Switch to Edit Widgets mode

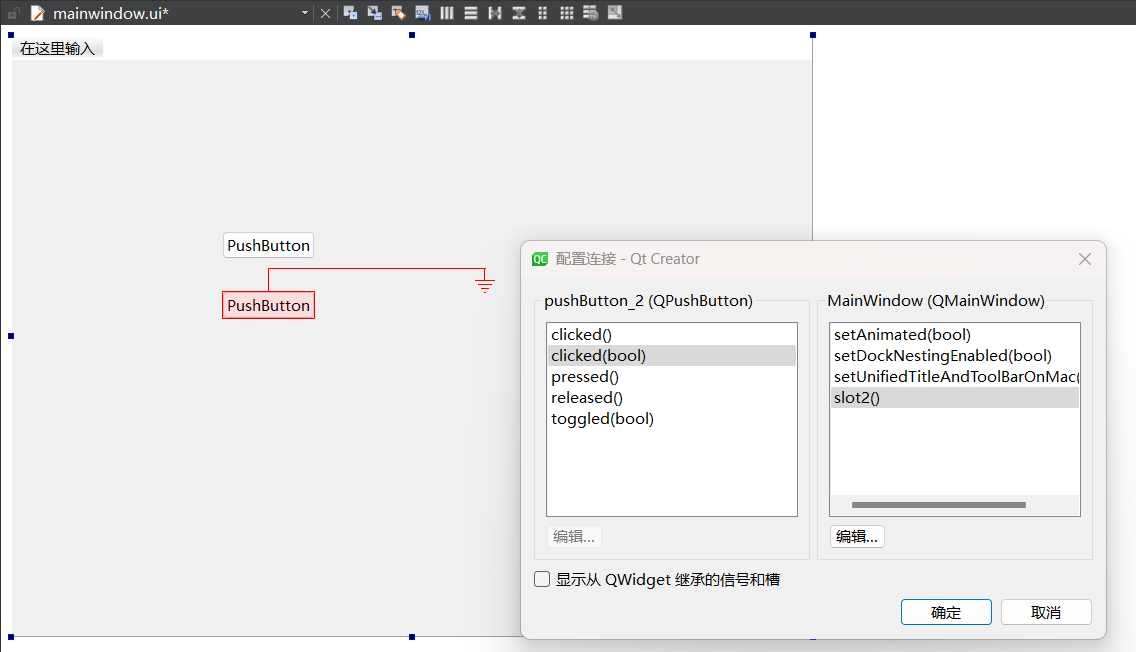coord(351,12)
